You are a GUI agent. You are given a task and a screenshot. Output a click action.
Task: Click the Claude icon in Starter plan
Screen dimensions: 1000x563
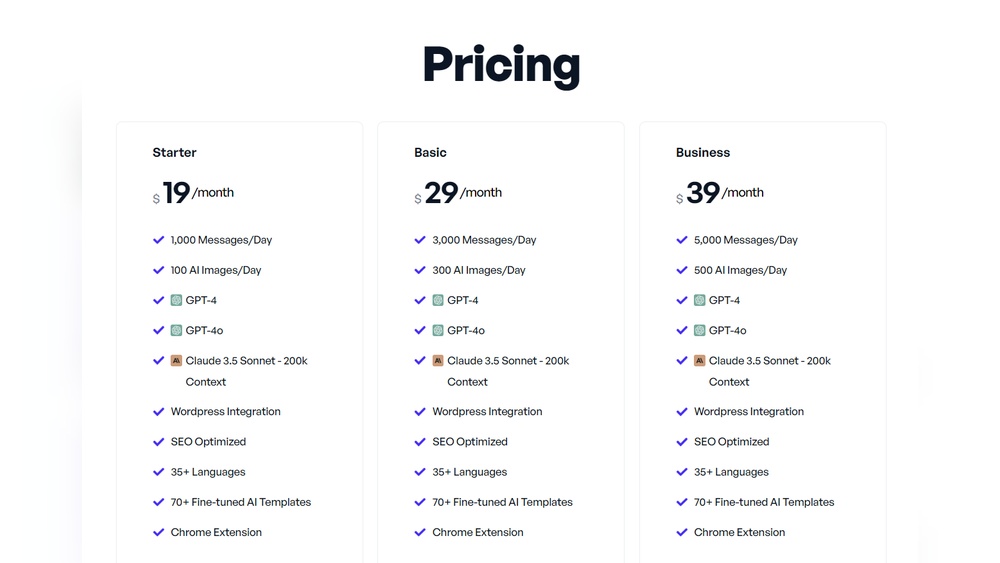176,361
